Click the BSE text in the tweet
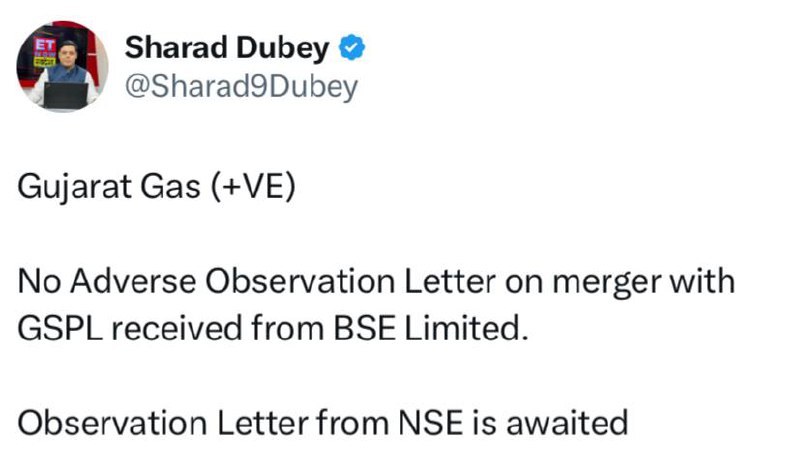This screenshot has height=471, width=800. tap(365, 328)
